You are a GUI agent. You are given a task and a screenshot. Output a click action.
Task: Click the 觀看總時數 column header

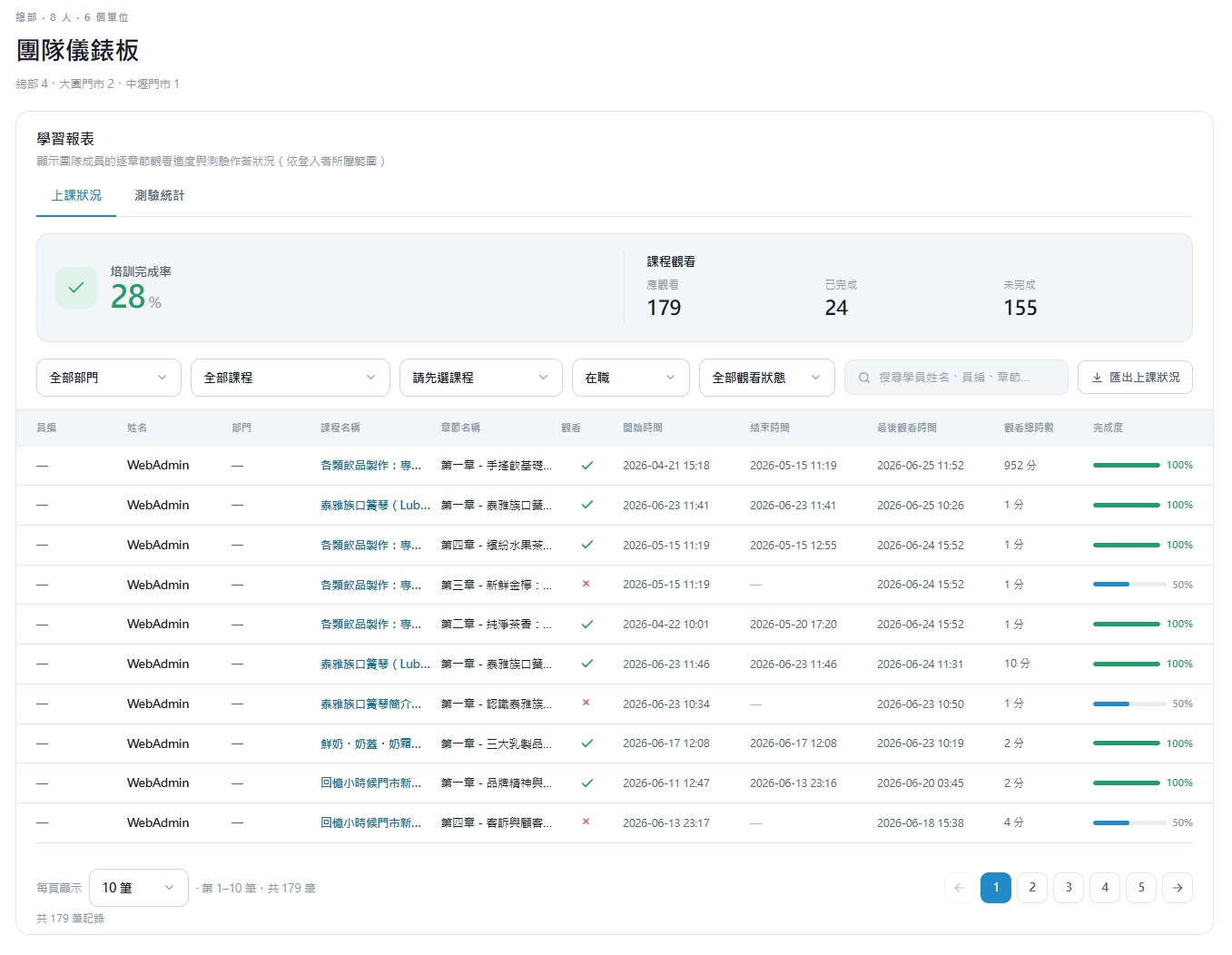coord(1029,428)
